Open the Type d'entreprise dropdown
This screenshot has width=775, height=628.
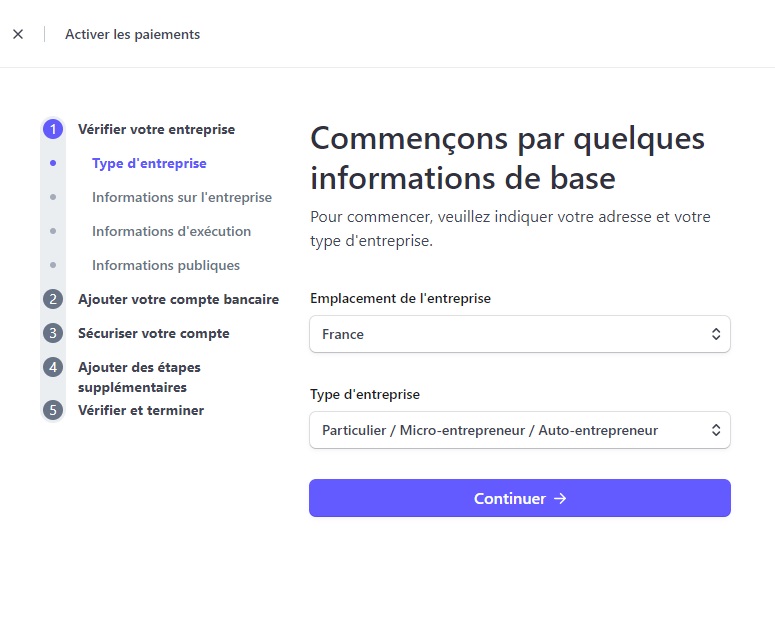point(519,430)
